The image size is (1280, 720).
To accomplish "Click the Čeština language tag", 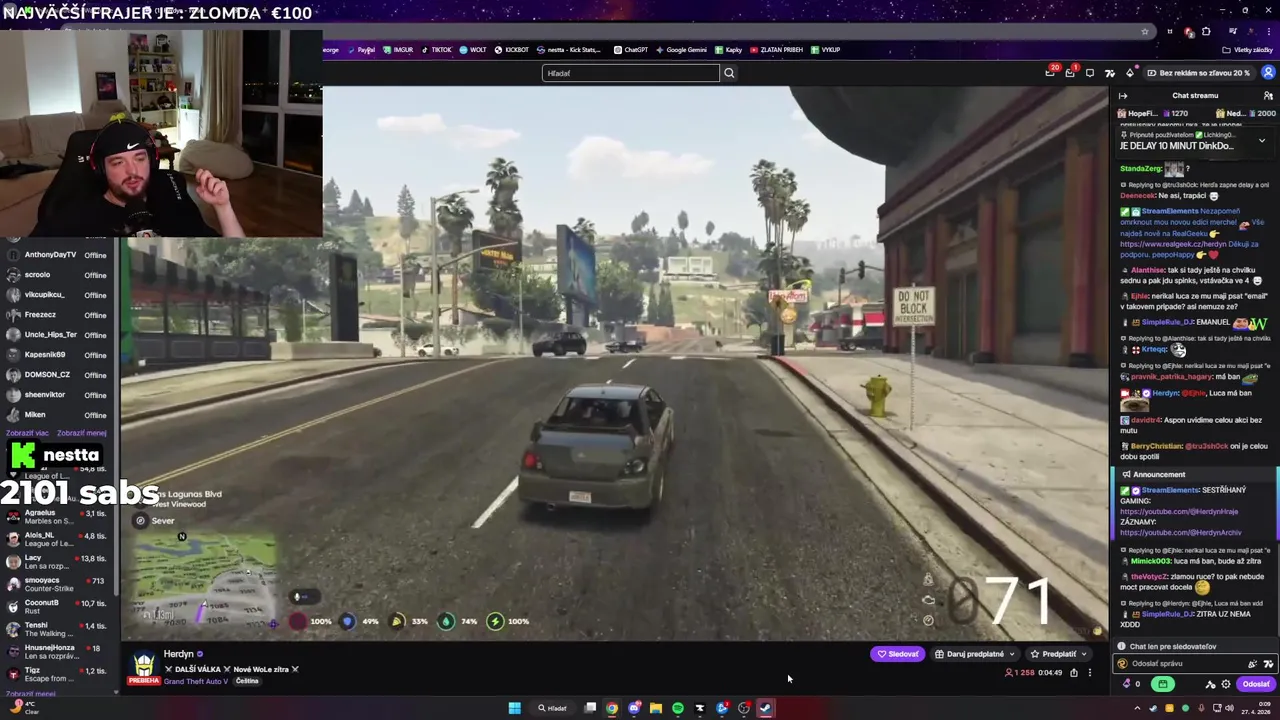I will [247, 681].
